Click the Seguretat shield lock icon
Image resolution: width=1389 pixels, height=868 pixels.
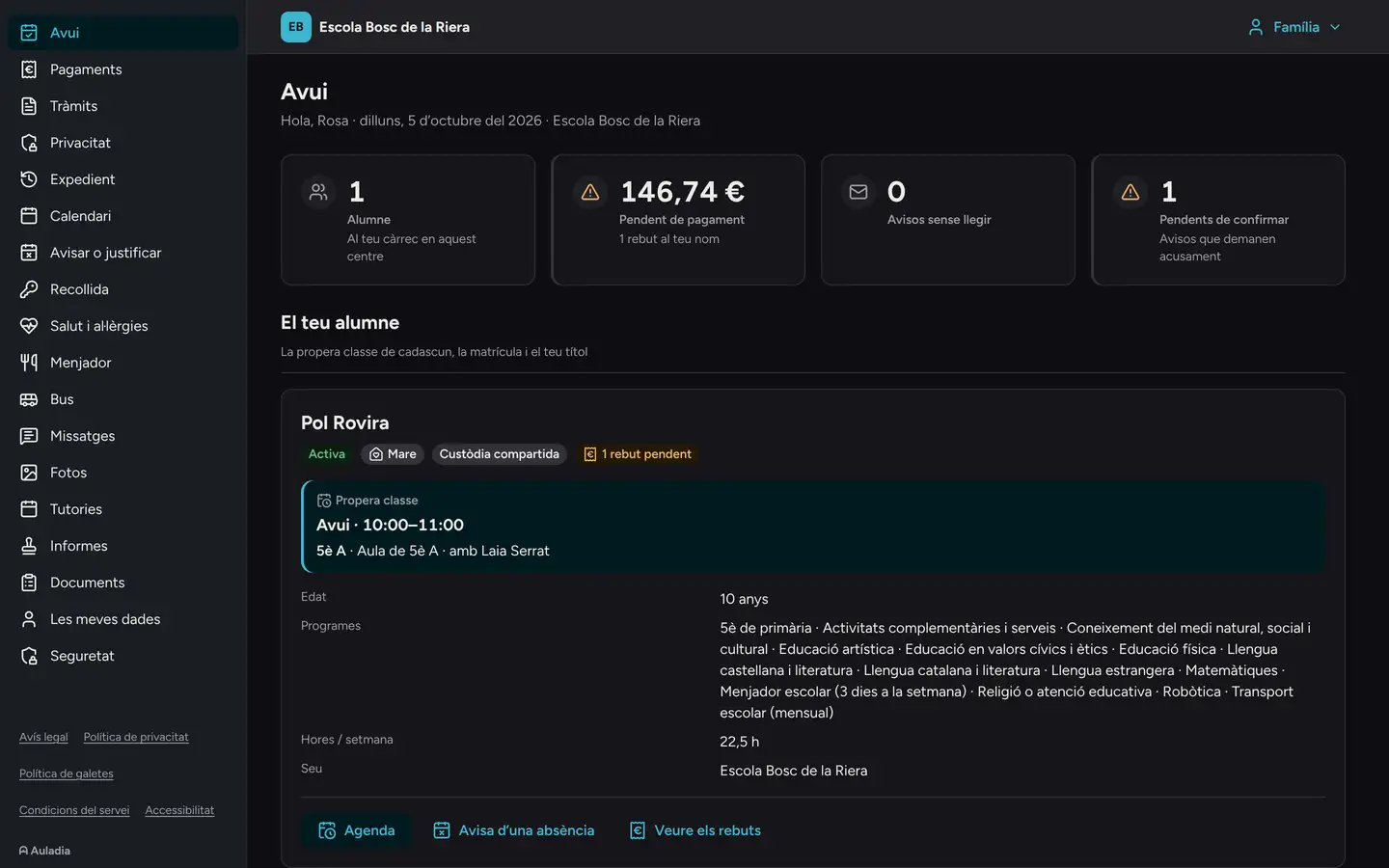point(29,656)
